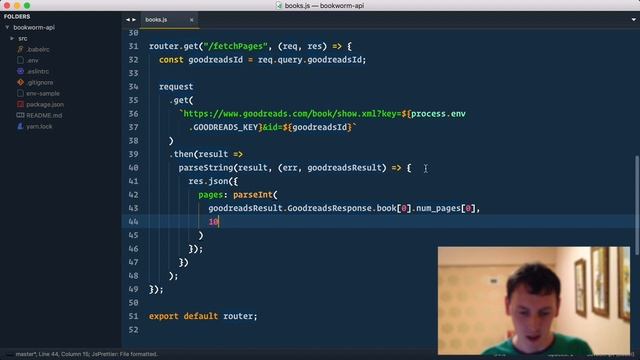Click the goodreadsId constant on line 32

click(x=216, y=60)
